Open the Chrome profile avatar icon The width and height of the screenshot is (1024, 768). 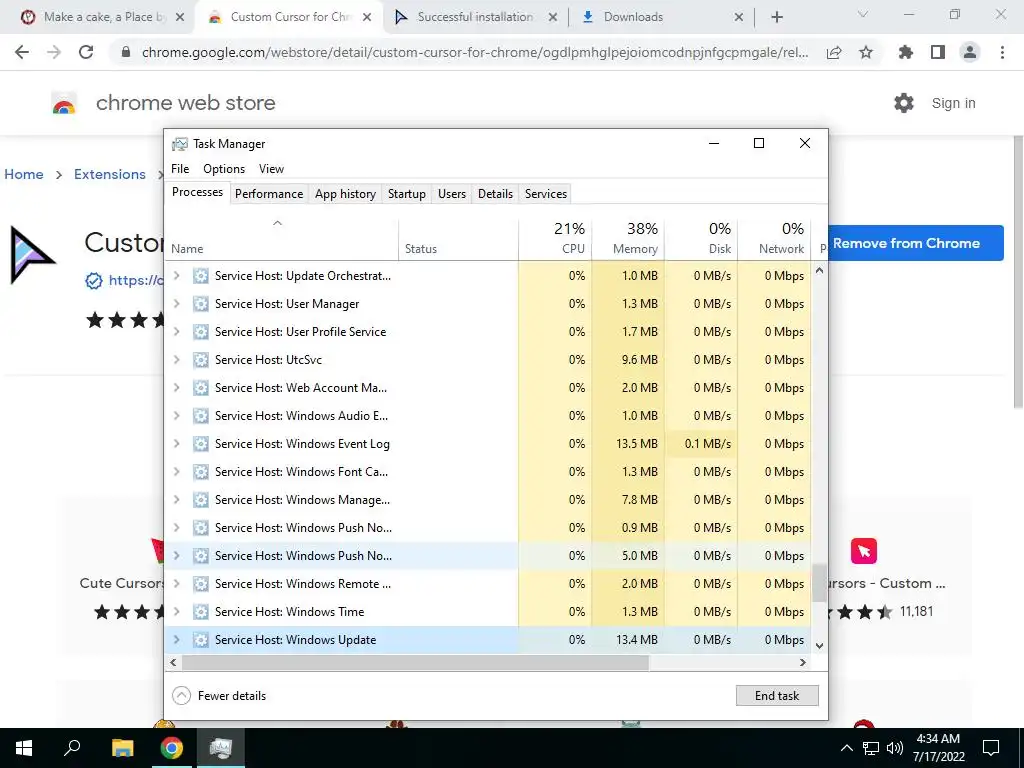[x=970, y=52]
